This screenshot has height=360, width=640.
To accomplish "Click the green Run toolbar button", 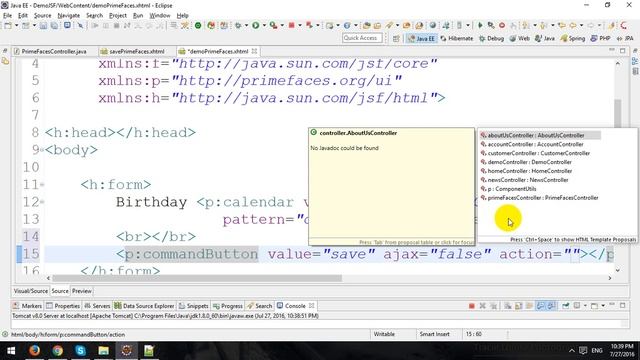I will (256, 25).
